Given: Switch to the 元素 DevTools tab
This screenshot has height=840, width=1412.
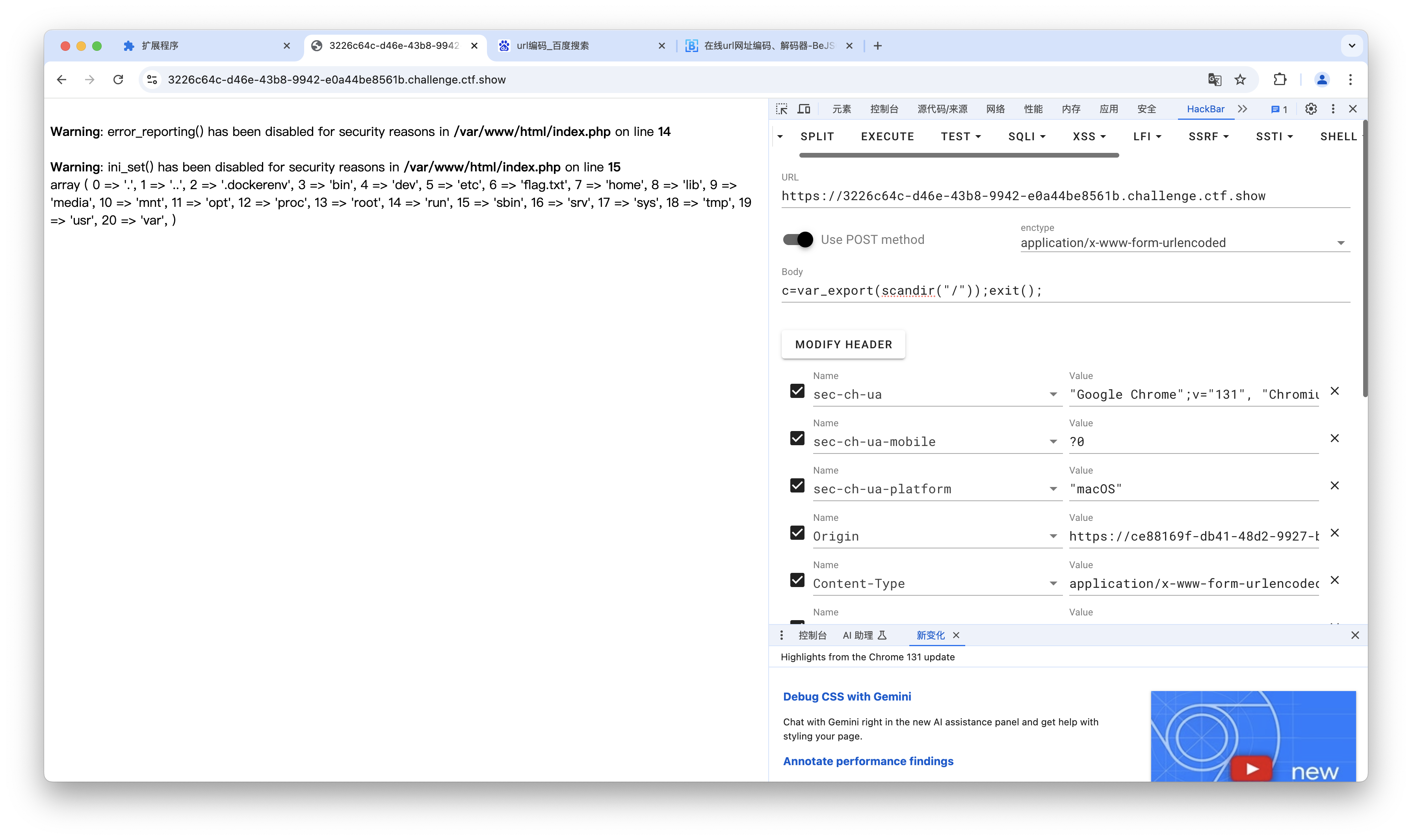Looking at the screenshot, I should point(842,109).
